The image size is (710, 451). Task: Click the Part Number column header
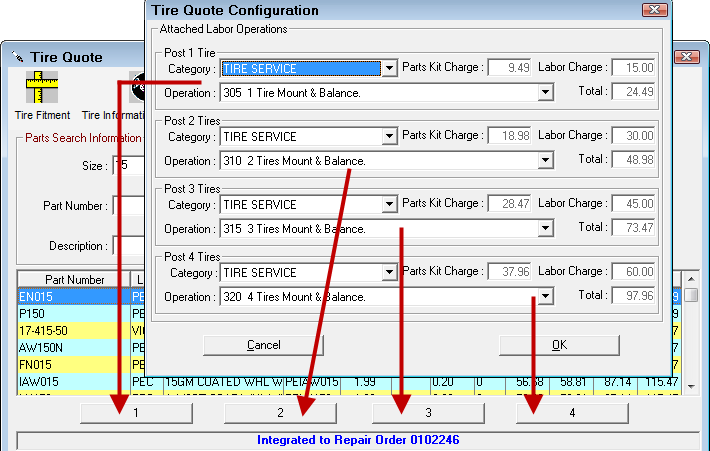74,280
